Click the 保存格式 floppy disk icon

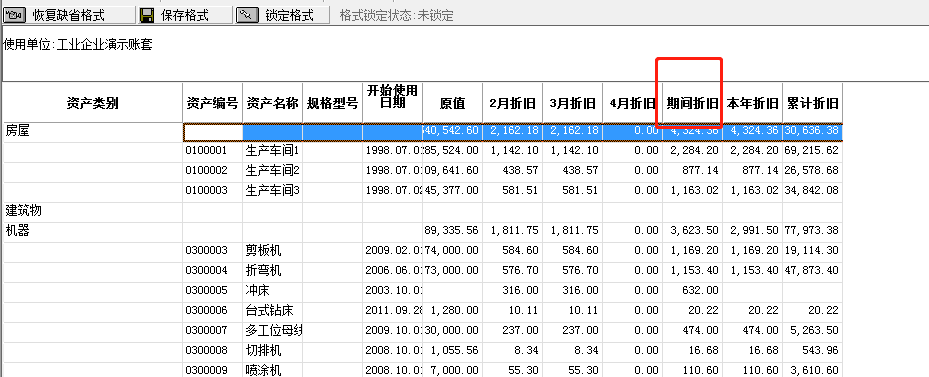147,15
